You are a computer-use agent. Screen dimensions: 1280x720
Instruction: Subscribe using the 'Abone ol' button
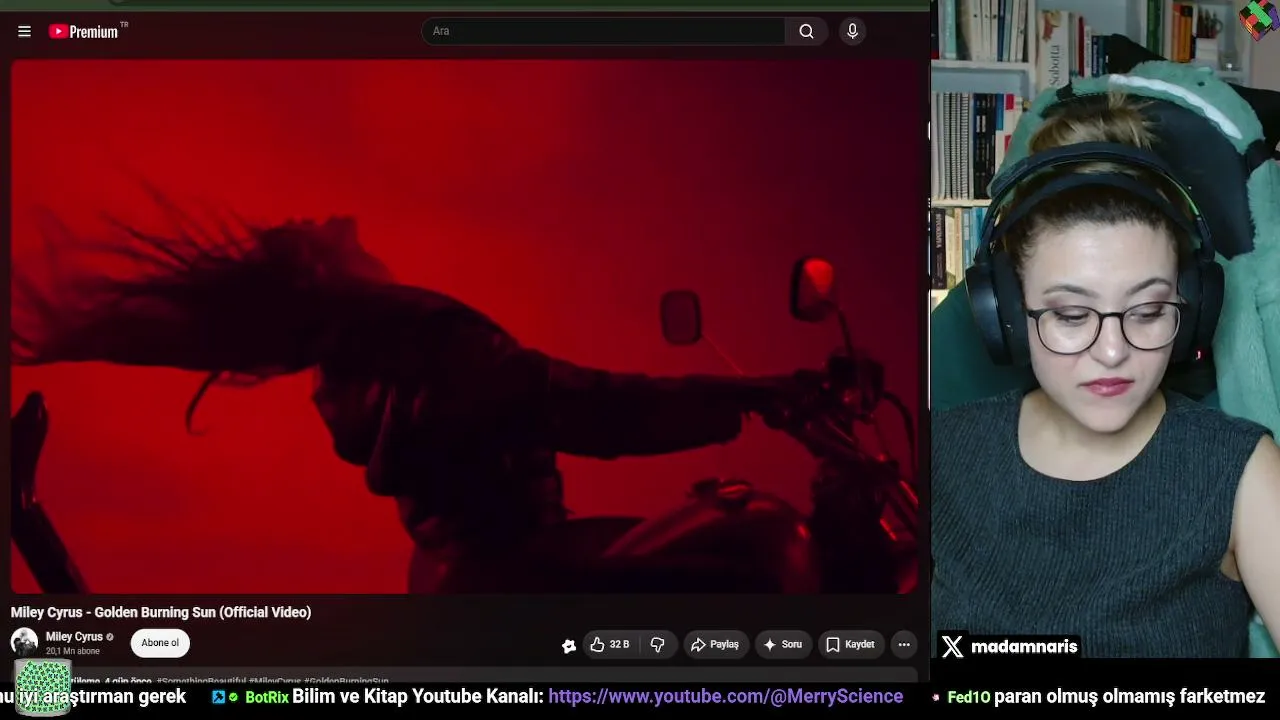point(160,643)
